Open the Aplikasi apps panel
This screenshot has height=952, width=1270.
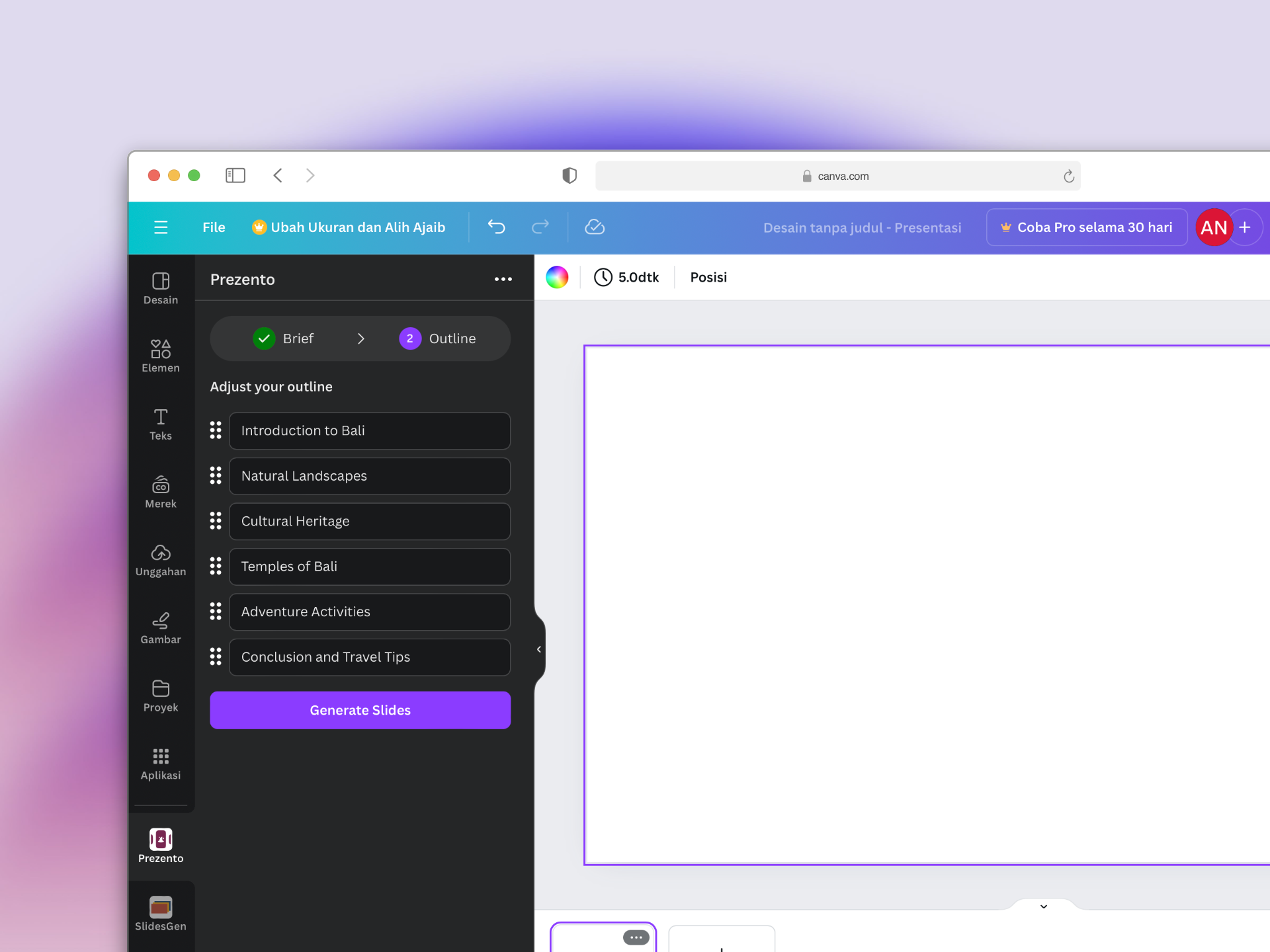pyautogui.click(x=161, y=764)
